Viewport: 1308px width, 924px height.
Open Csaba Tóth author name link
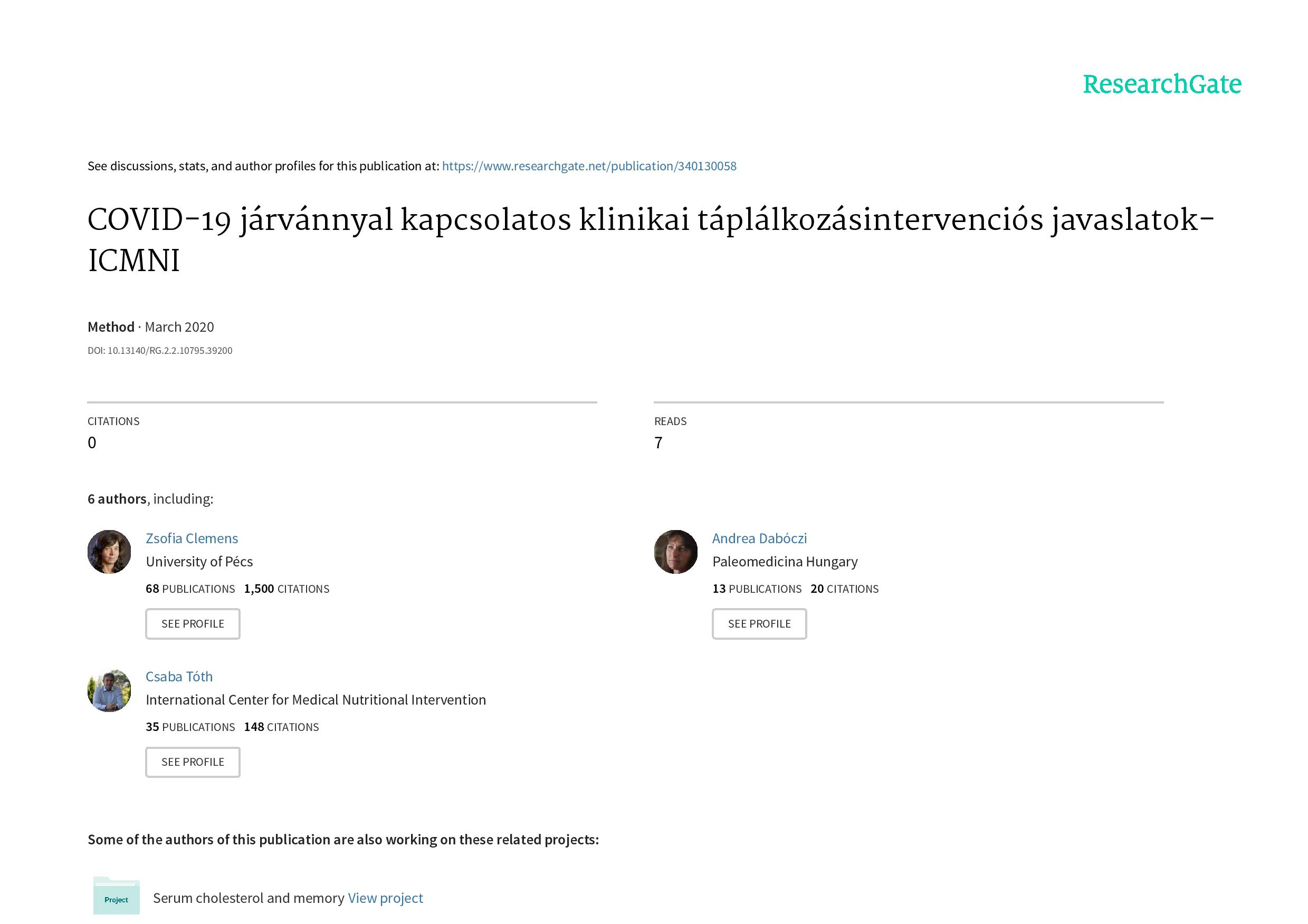[x=179, y=676]
